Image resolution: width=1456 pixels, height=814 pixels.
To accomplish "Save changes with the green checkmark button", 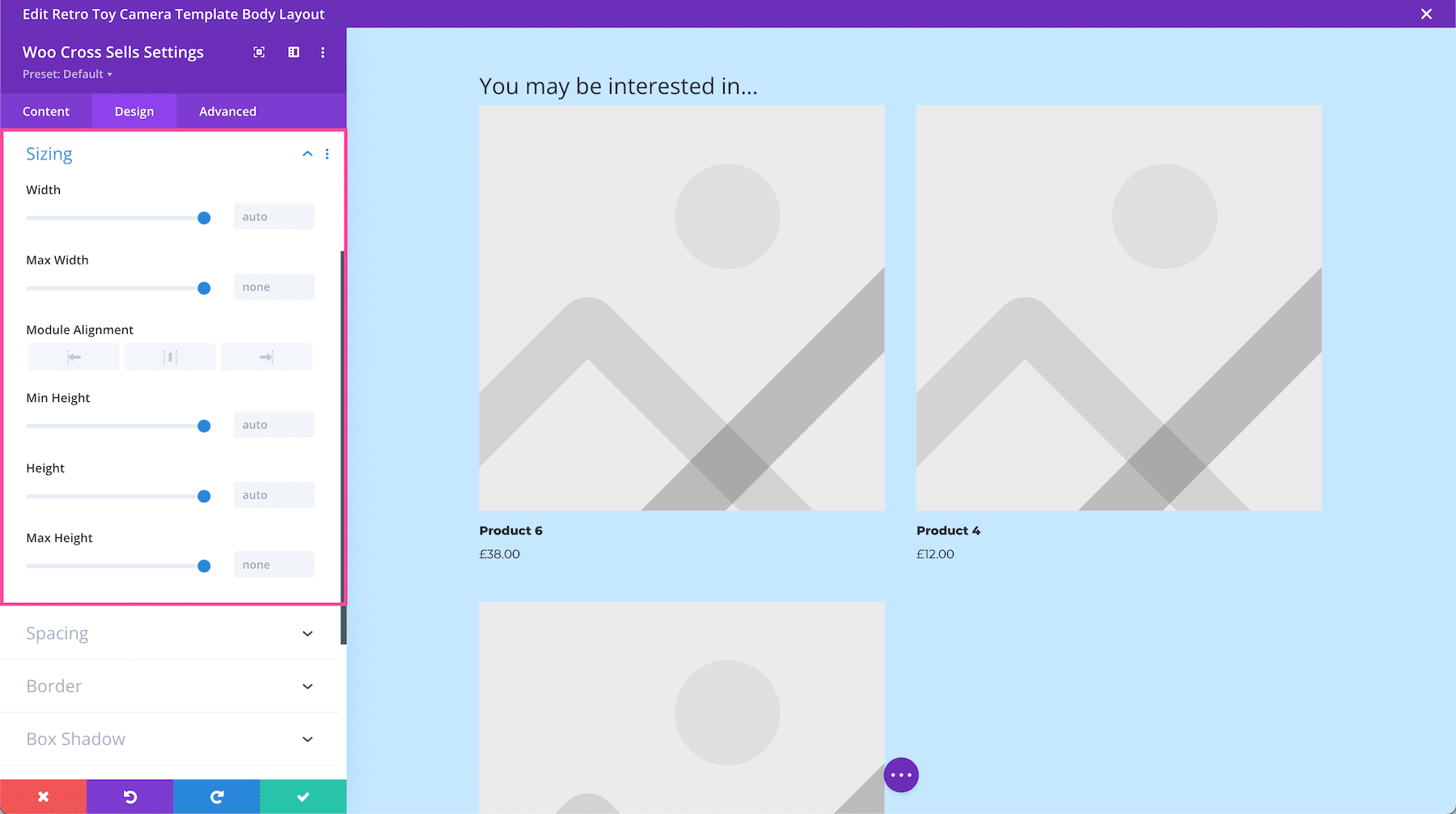I will pos(303,796).
